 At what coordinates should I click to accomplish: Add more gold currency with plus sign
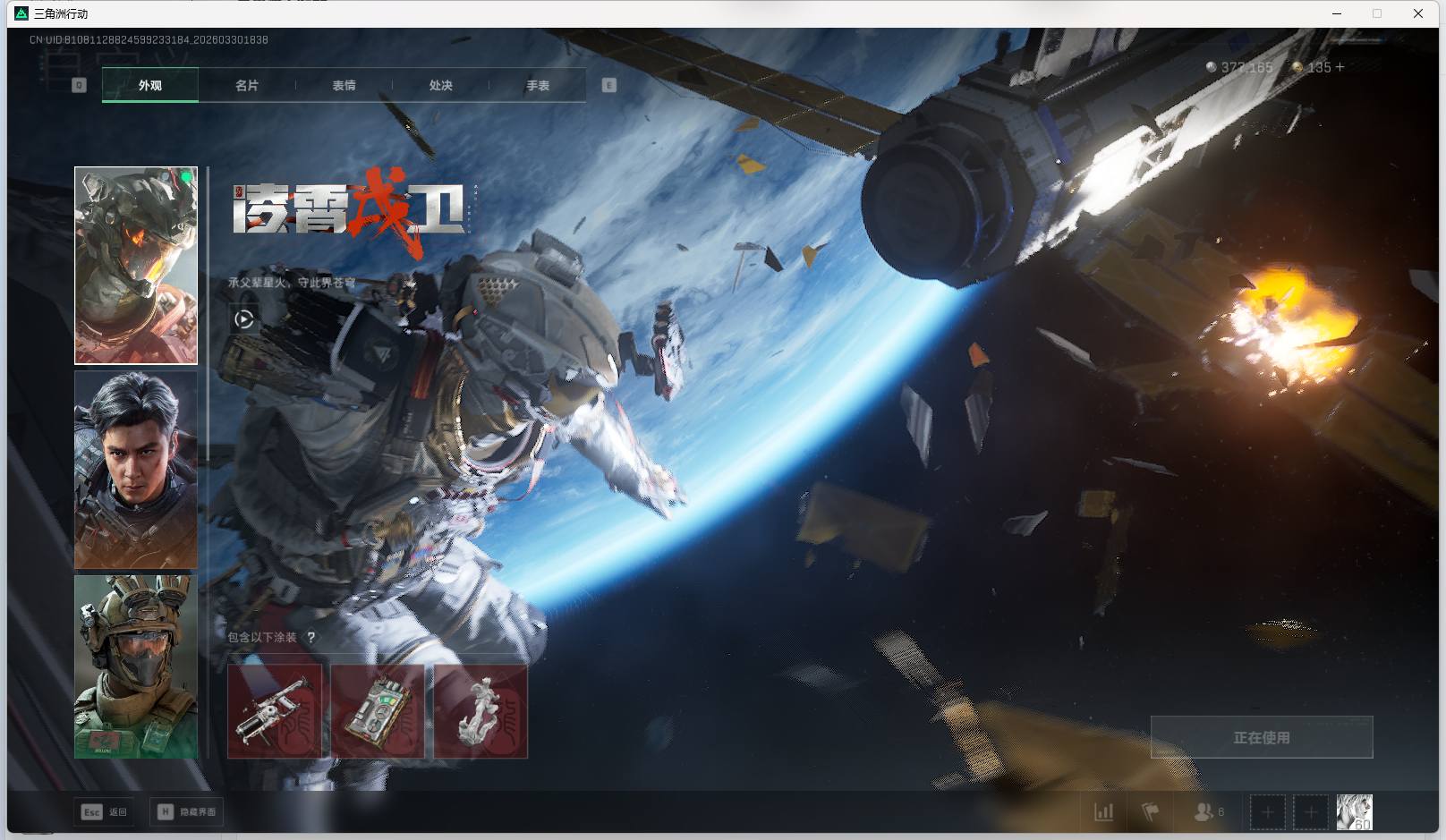pos(1340,67)
